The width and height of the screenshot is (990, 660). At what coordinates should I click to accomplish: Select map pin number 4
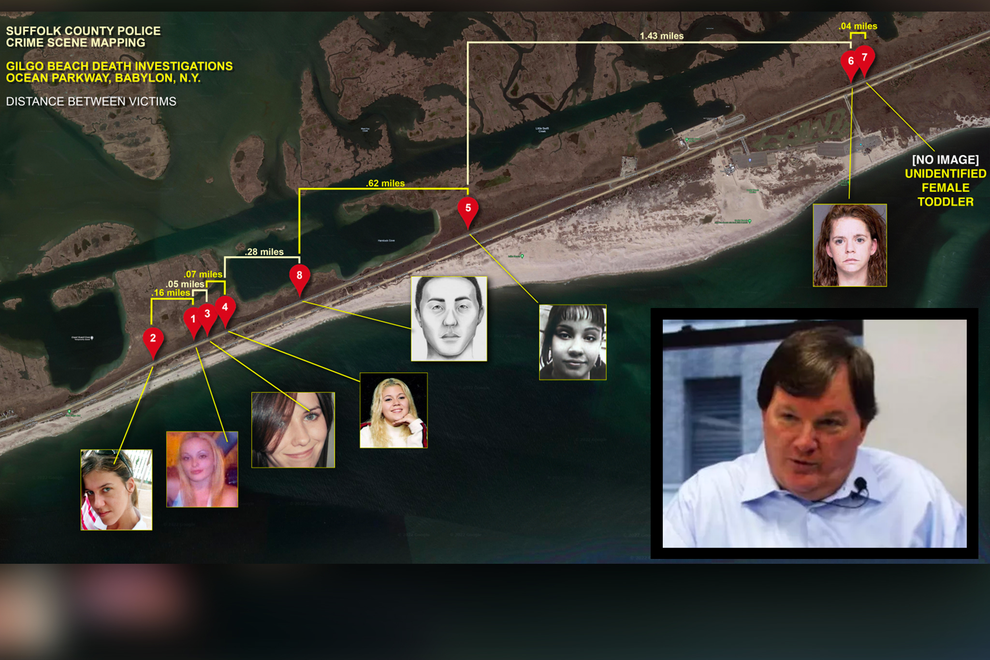click(225, 308)
